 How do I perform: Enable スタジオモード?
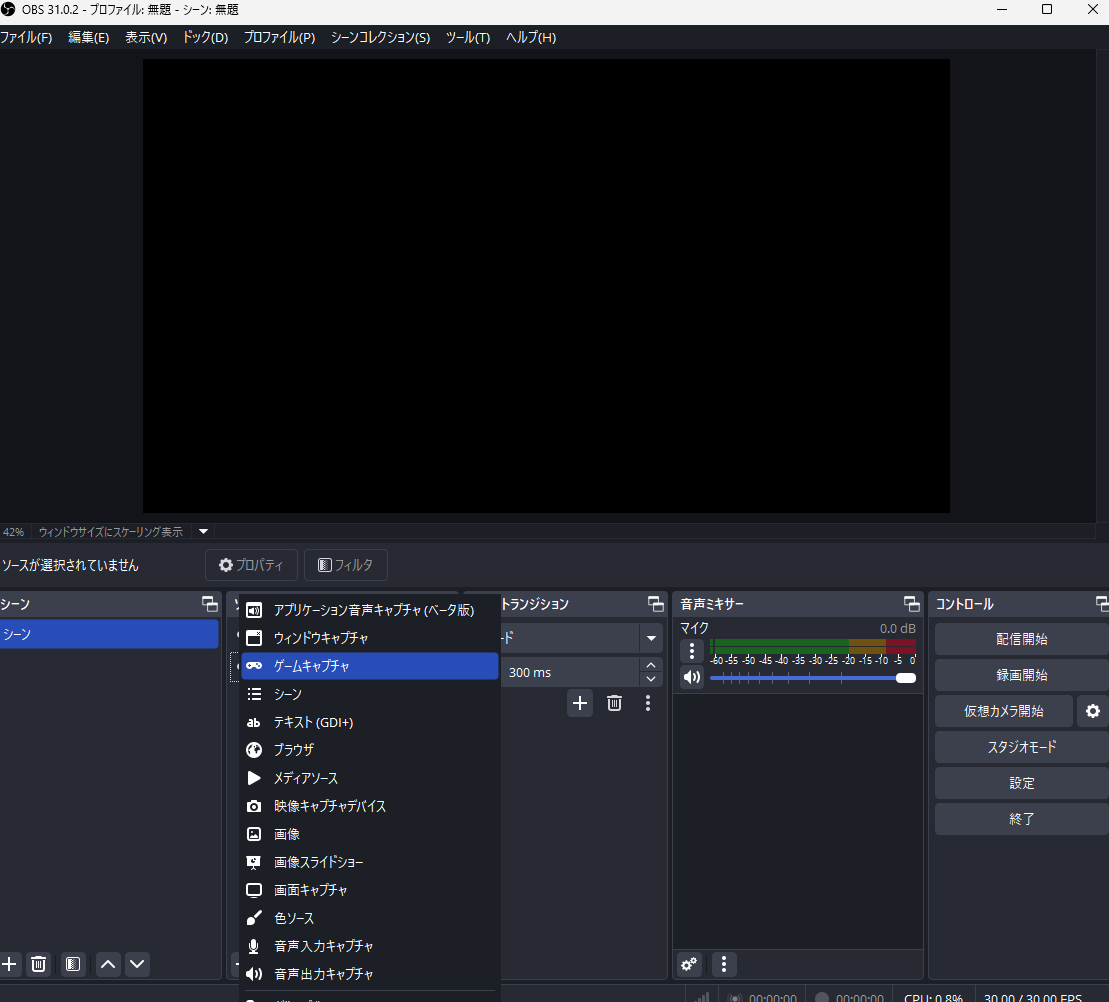1021,747
